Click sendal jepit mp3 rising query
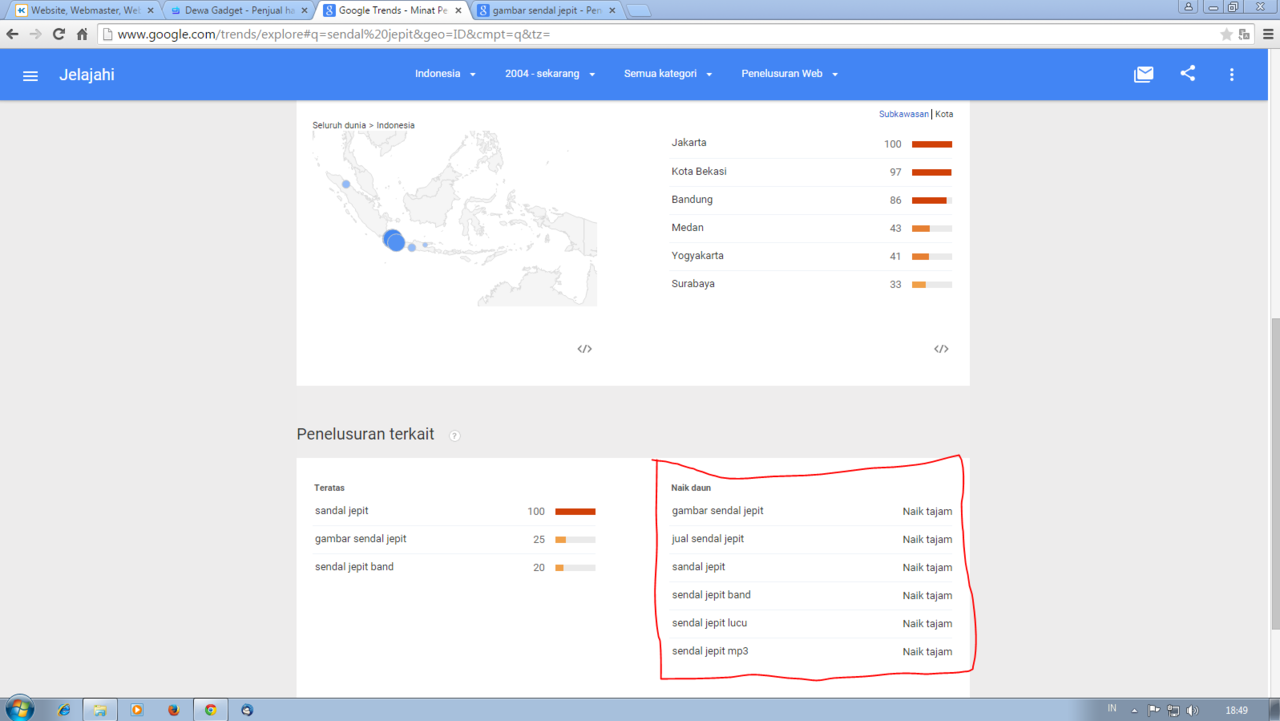The image size is (1280, 721). pyautogui.click(x=710, y=651)
